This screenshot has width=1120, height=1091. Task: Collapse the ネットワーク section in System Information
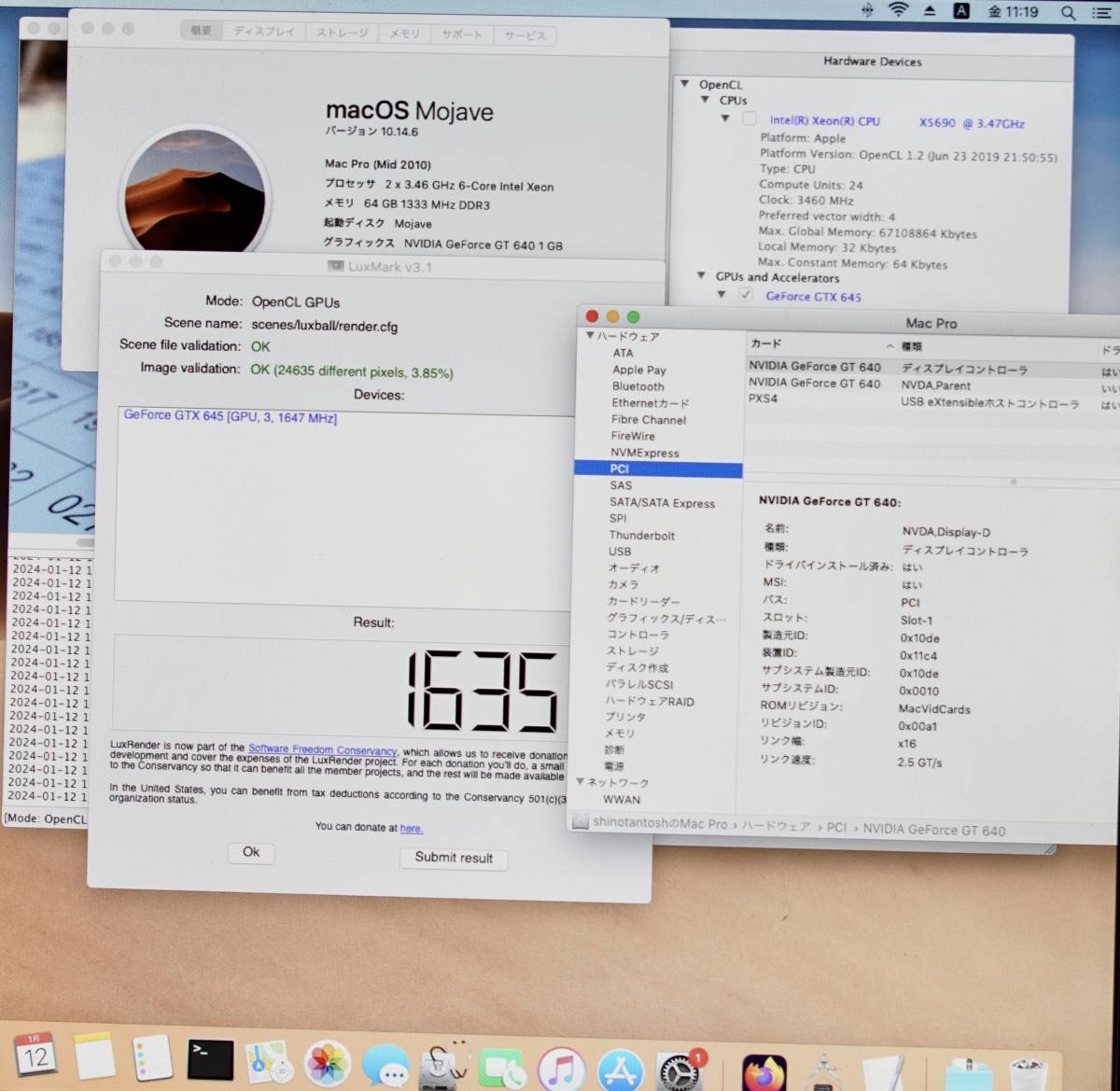coord(581,783)
